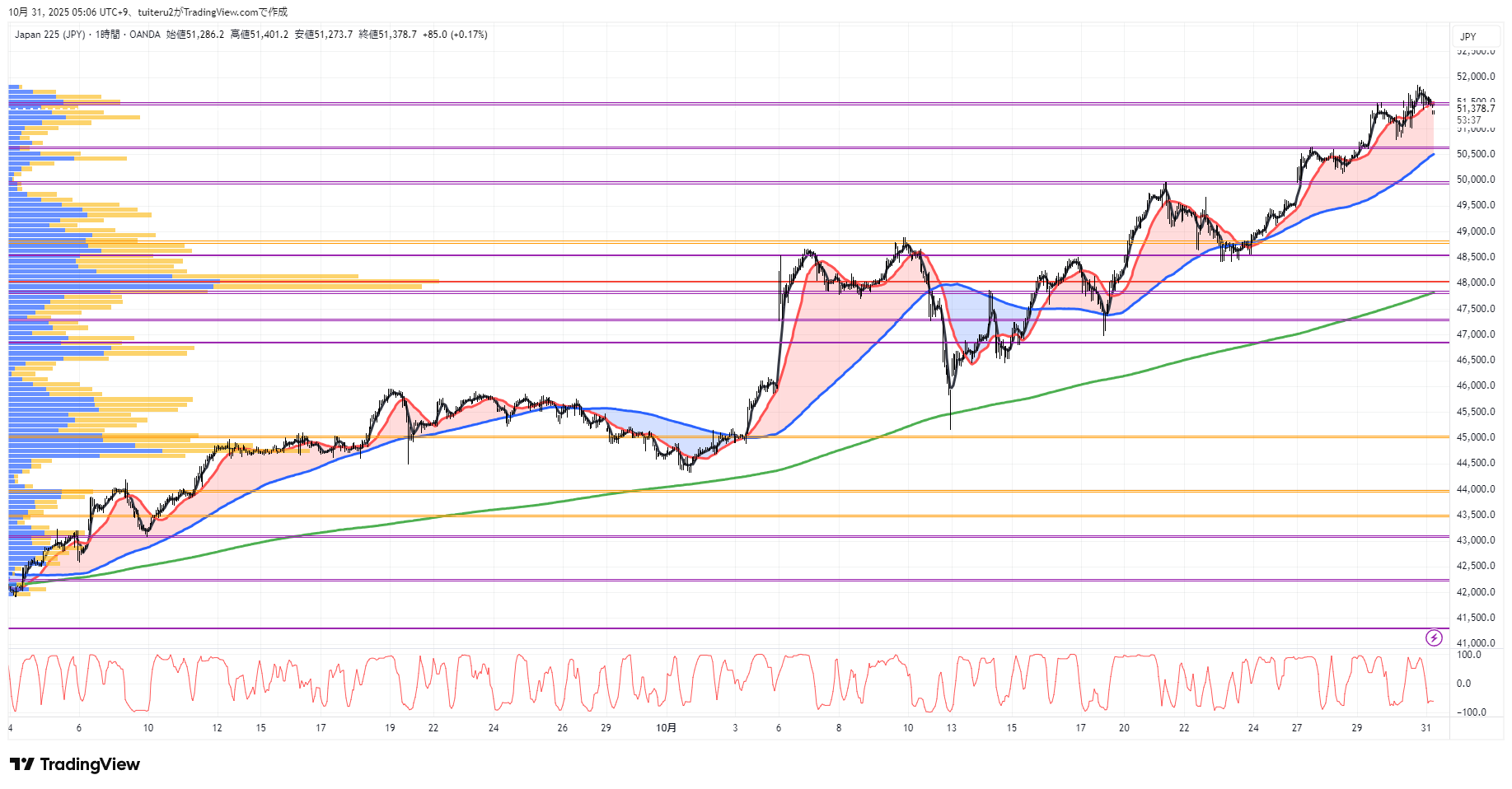
Task: Open the JPY currency selector
Action: pyautogui.click(x=1468, y=36)
